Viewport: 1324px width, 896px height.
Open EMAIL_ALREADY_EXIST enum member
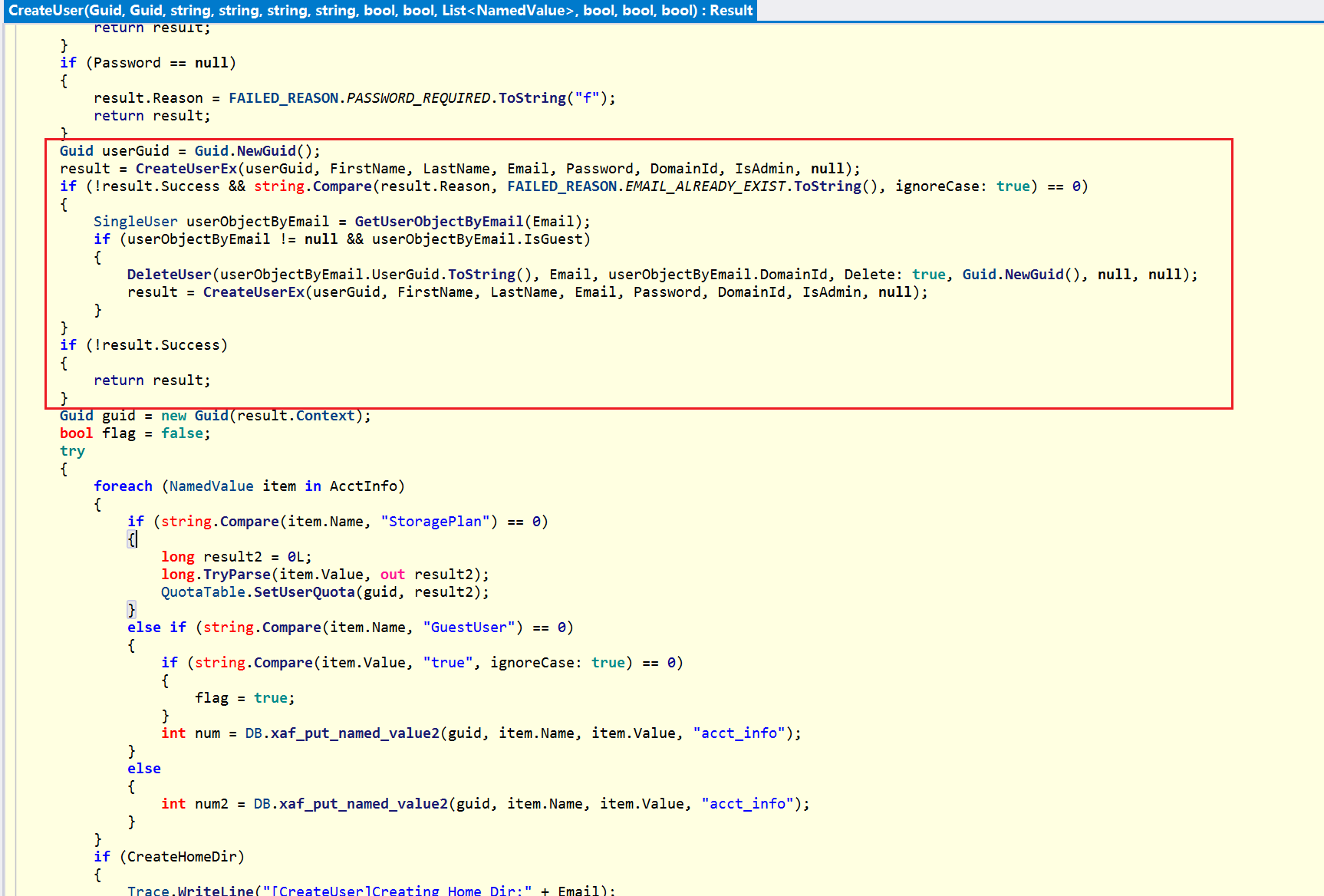click(x=706, y=186)
